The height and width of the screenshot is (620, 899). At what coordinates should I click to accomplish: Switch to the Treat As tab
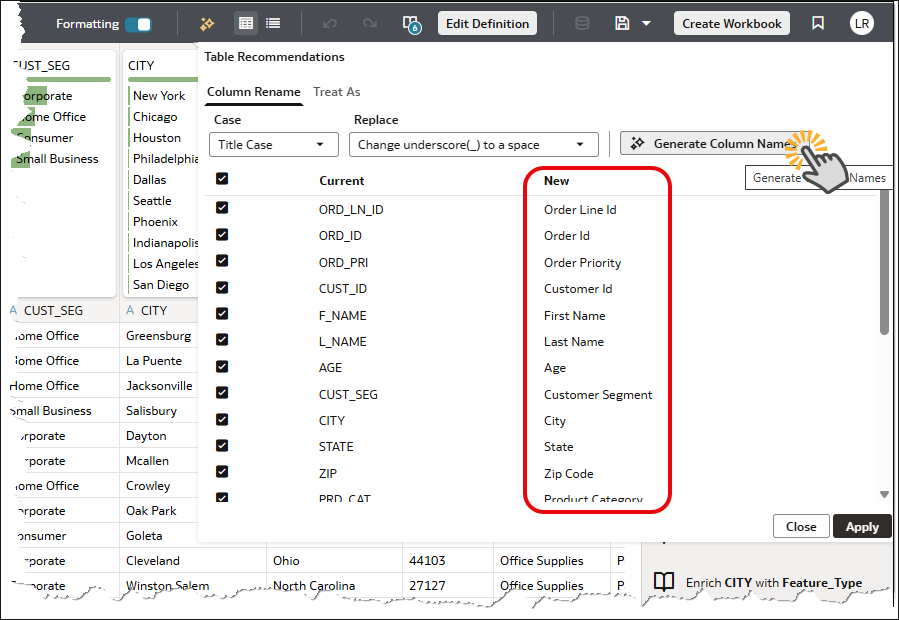[x=336, y=91]
